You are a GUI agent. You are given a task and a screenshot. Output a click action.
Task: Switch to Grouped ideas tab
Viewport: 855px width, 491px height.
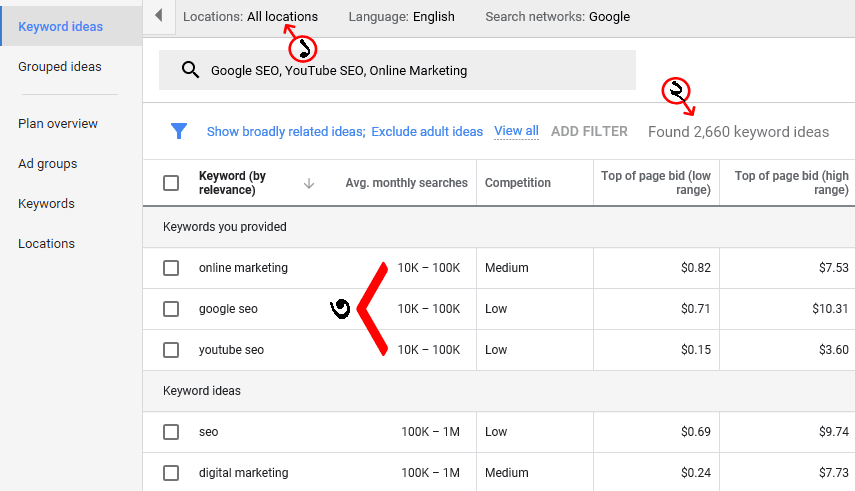coord(60,67)
